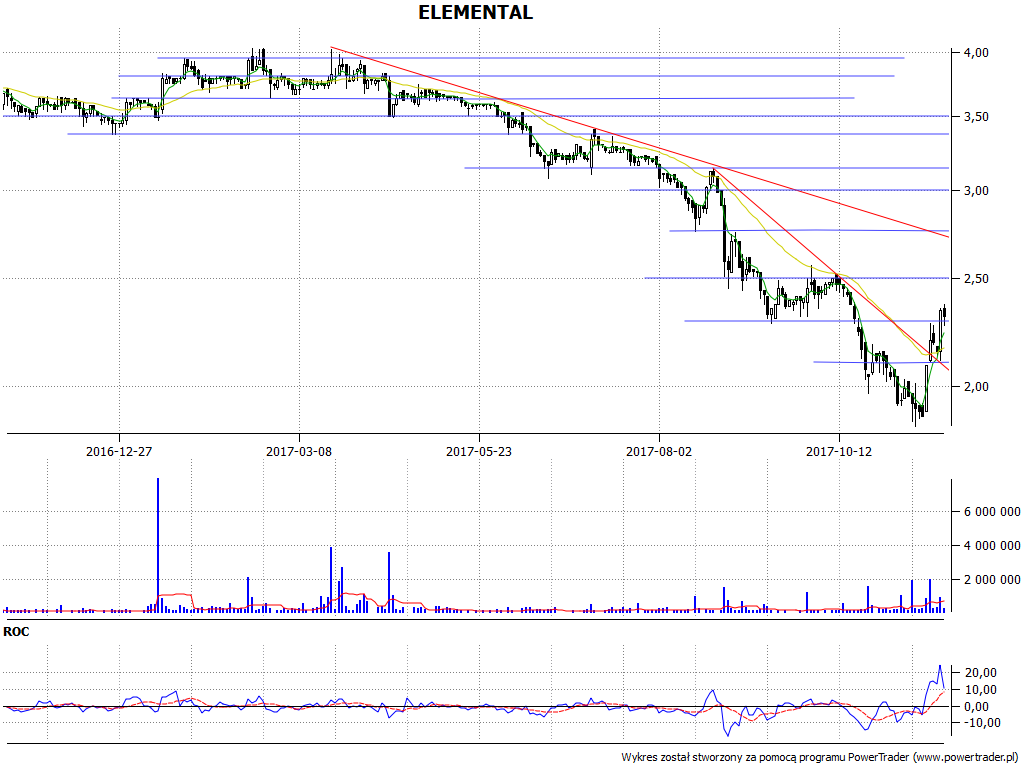The image size is (1024, 768).
Task: Click the tallest volume bar near 2017-01
Action: click(157, 545)
